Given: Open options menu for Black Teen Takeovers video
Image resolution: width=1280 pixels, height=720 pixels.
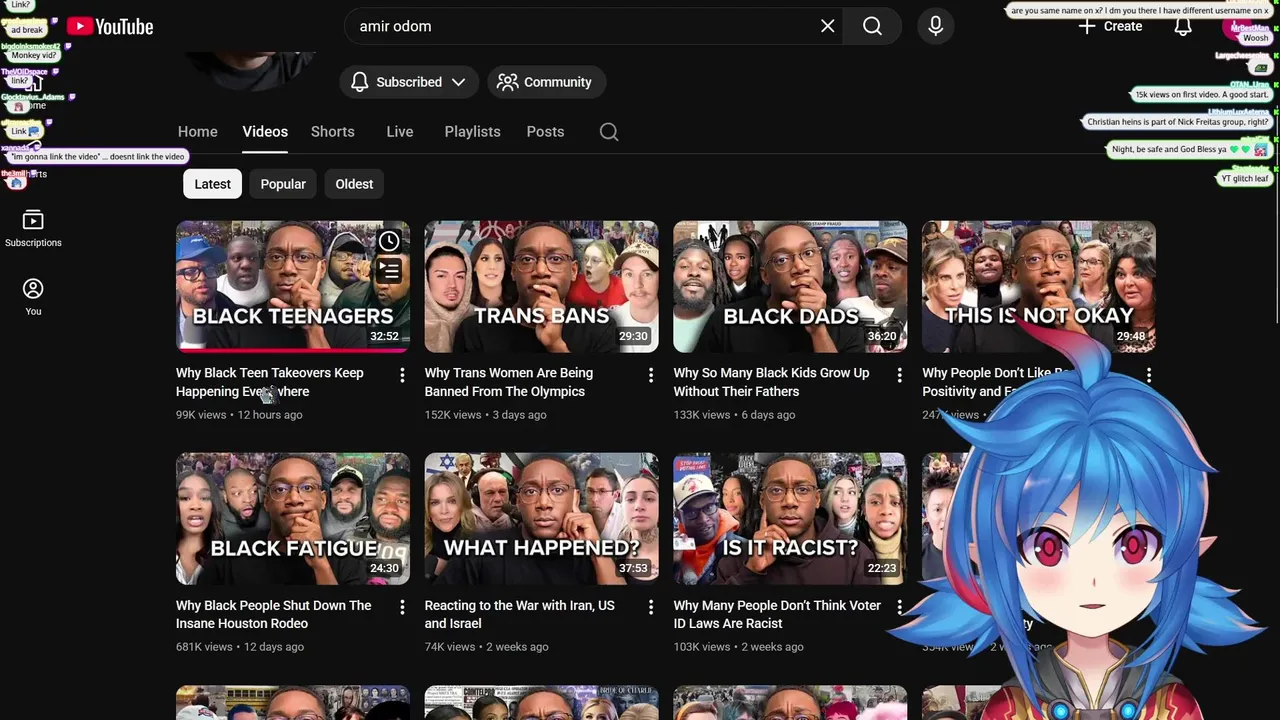Looking at the screenshot, I should [402, 375].
